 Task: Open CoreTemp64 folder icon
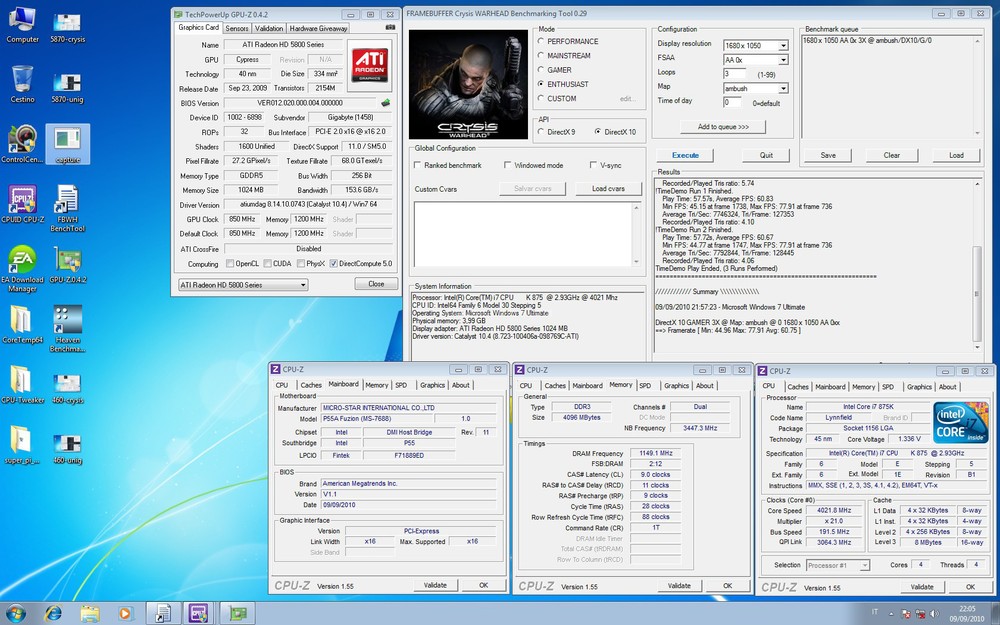(x=22, y=324)
